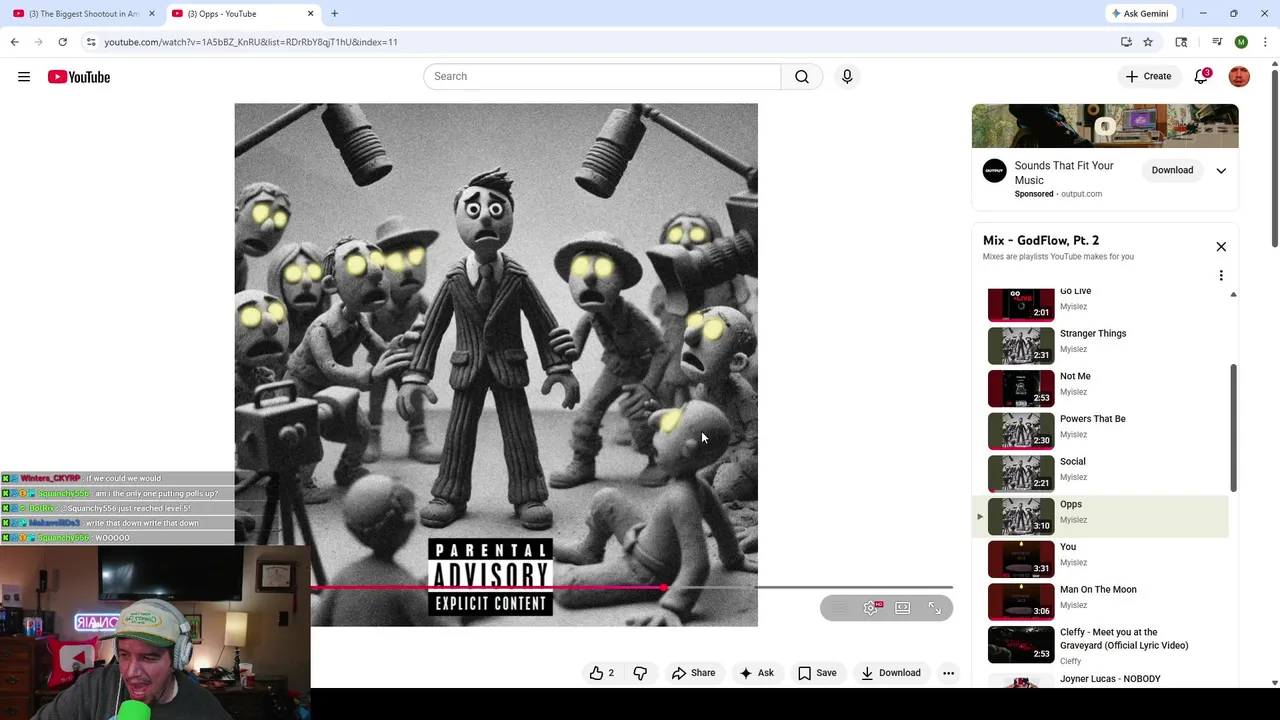Open more actions below the video

[x=948, y=673]
